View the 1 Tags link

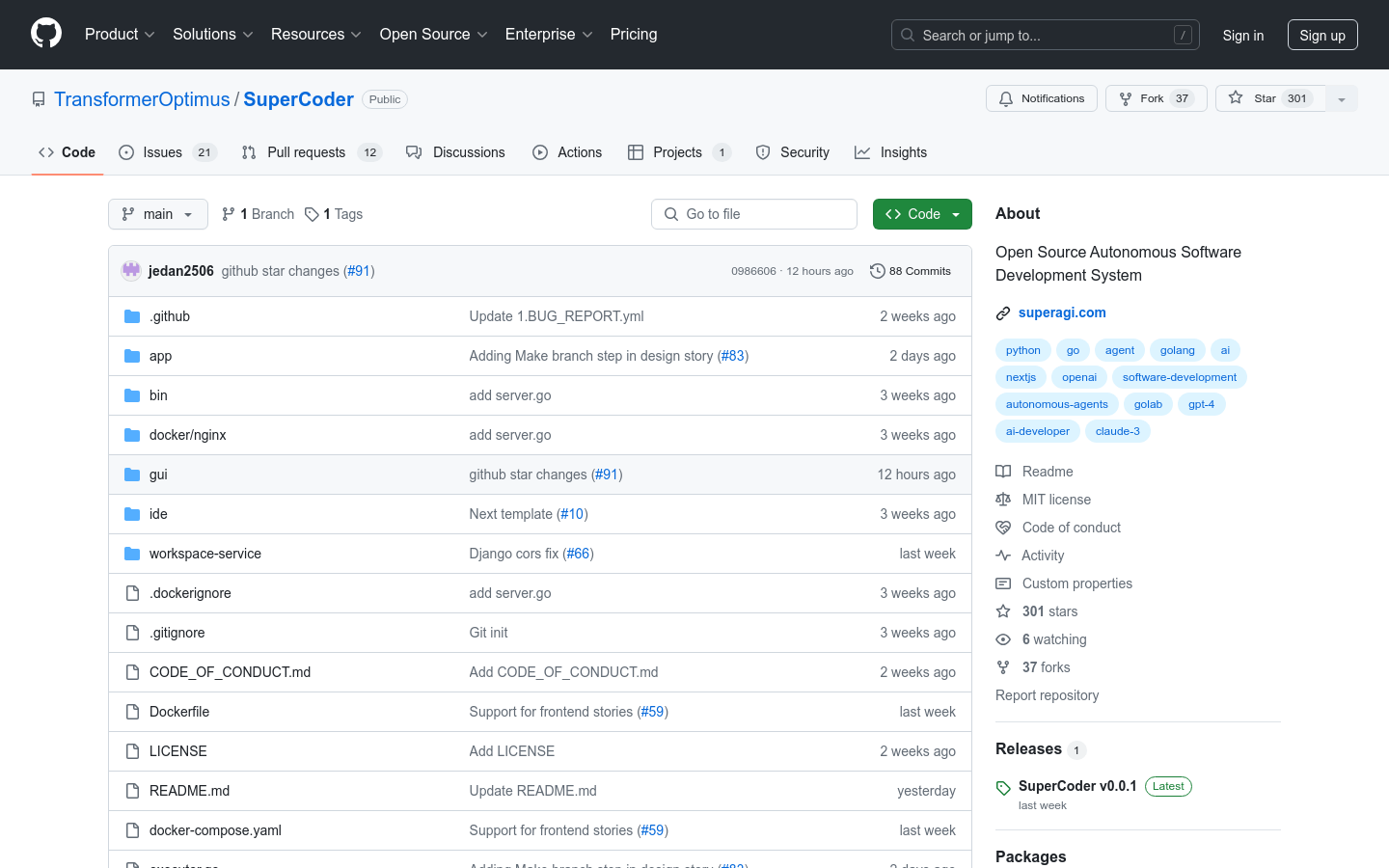coord(334,214)
